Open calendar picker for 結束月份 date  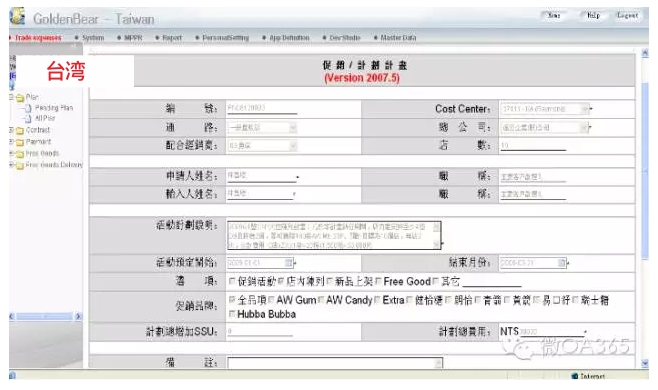click(561, 263)
